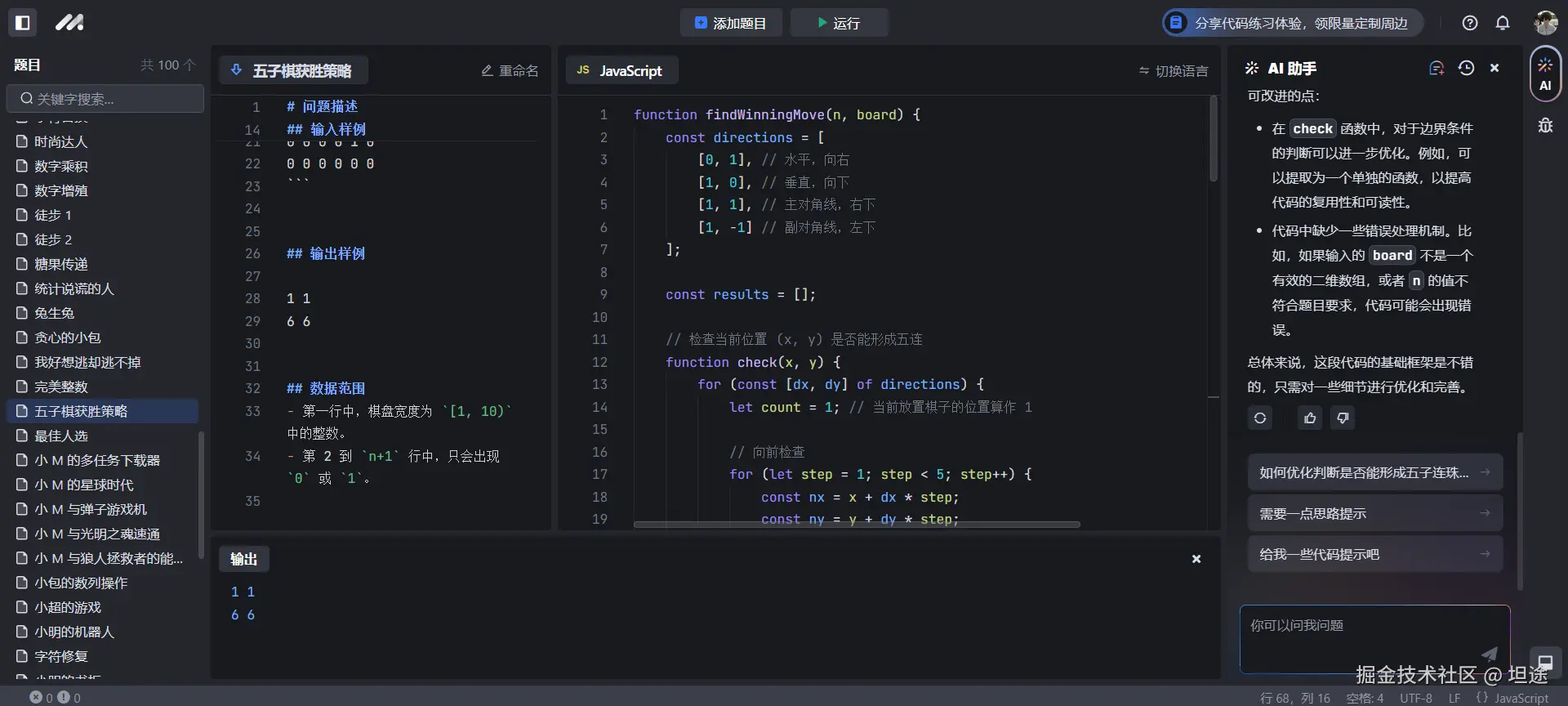Viewport: 1568px width, 706px height.
Task: Click the thumbs up feedback icon
Action: 1310,418
